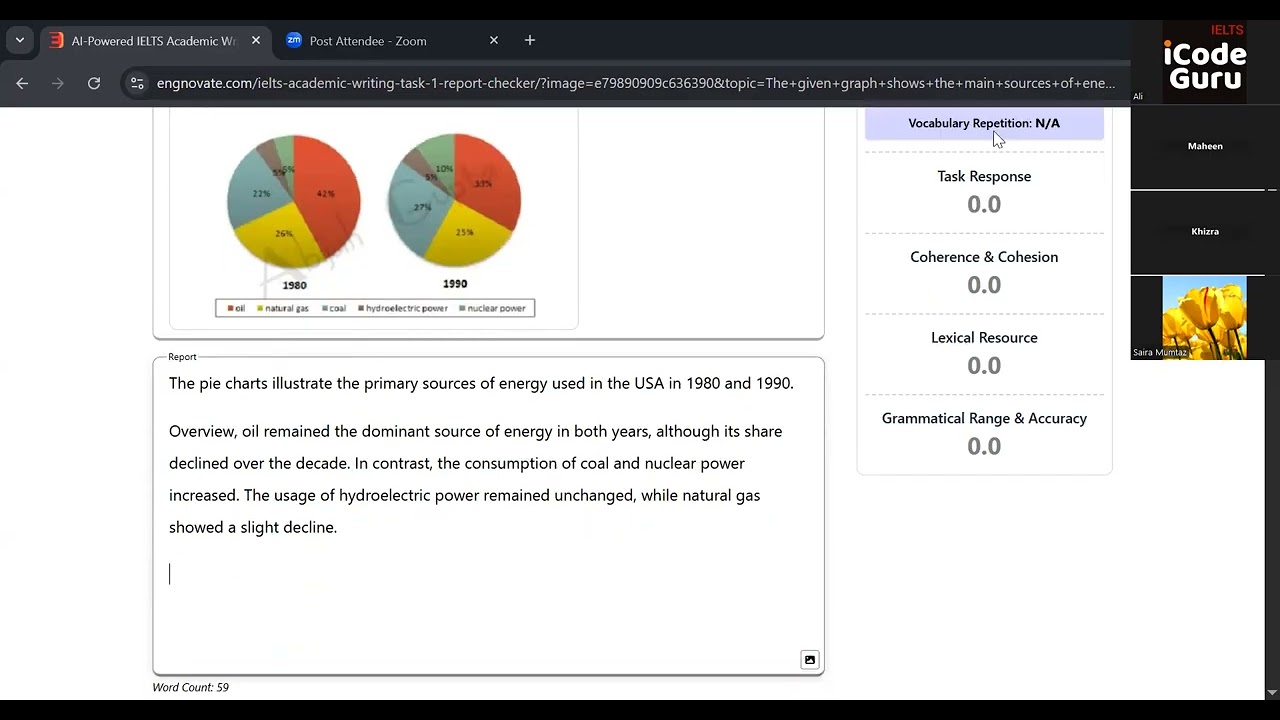Click the Grammatical Range & Accuracy score
The image size is (1280, 720).
pos(984,446)
